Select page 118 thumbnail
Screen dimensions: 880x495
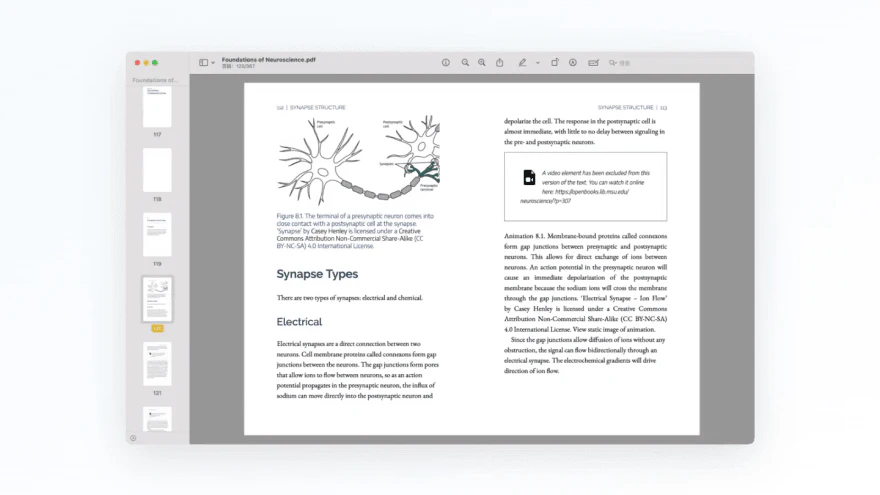[157, 171]
